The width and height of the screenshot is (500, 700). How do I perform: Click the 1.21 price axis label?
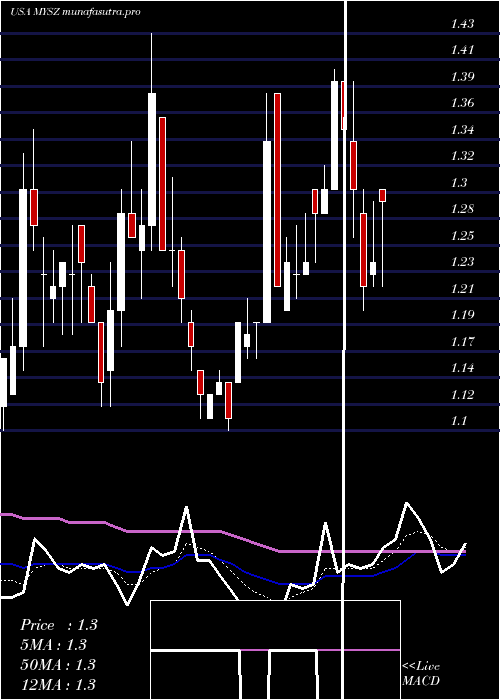pos(462,289)
